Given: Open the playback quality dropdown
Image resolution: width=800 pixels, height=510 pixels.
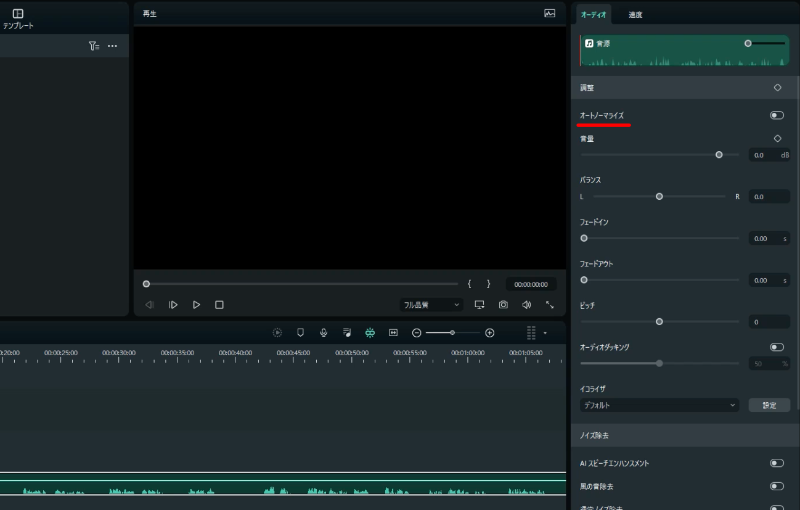Looking at the screenshot, I should click(431, 305).
